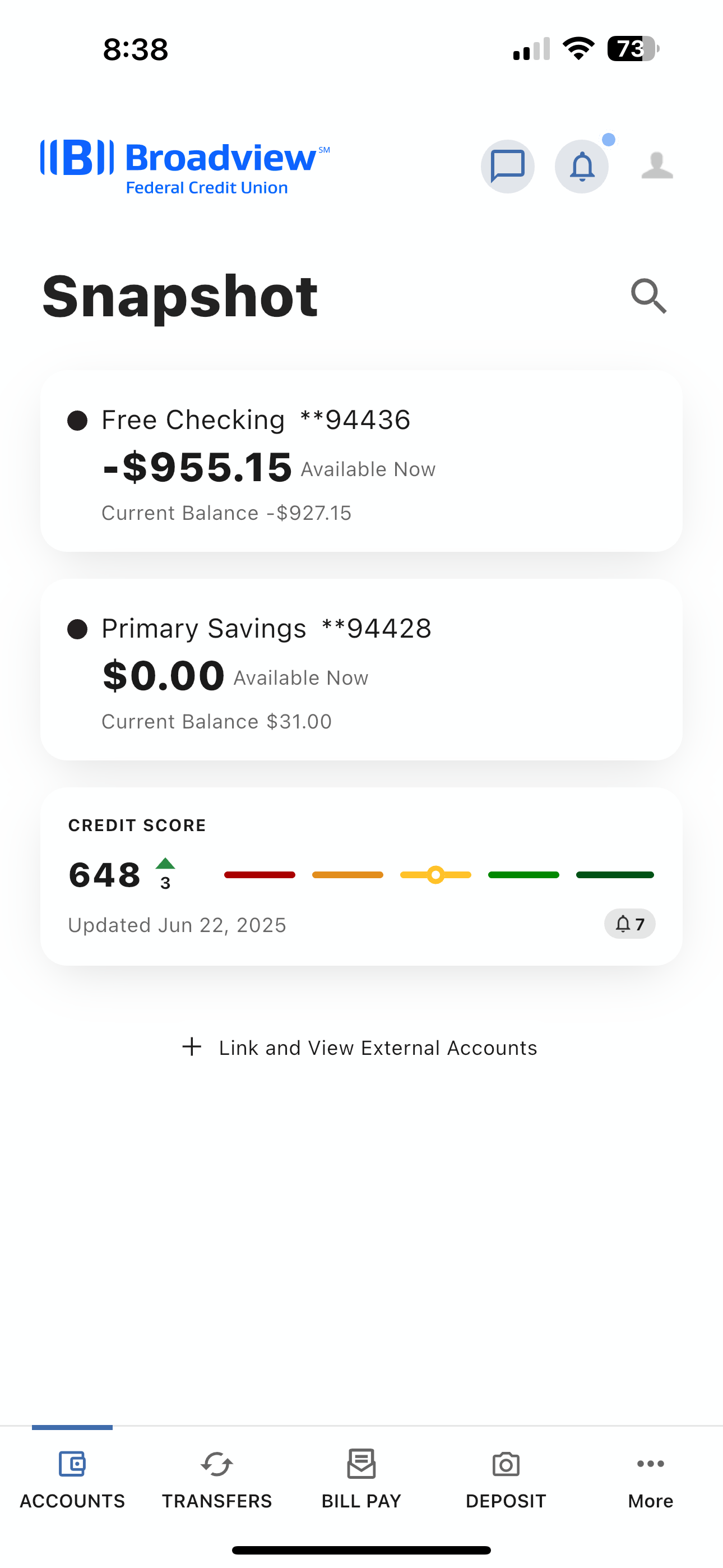This screenshot has width=723, height=1568.
Task: Open the Free Checking account card
Action: tap(361, 461)
